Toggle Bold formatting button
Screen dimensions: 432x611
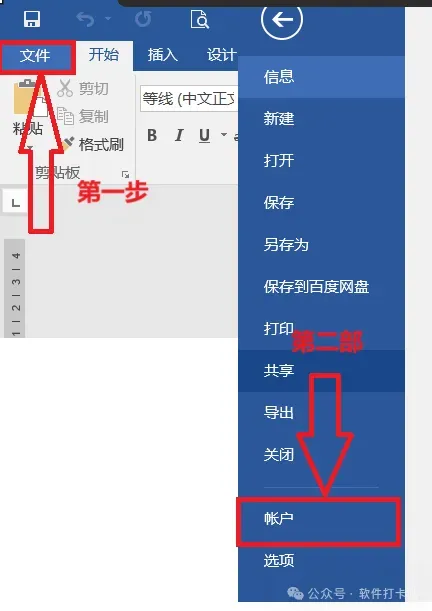click(x=152, y=135)
